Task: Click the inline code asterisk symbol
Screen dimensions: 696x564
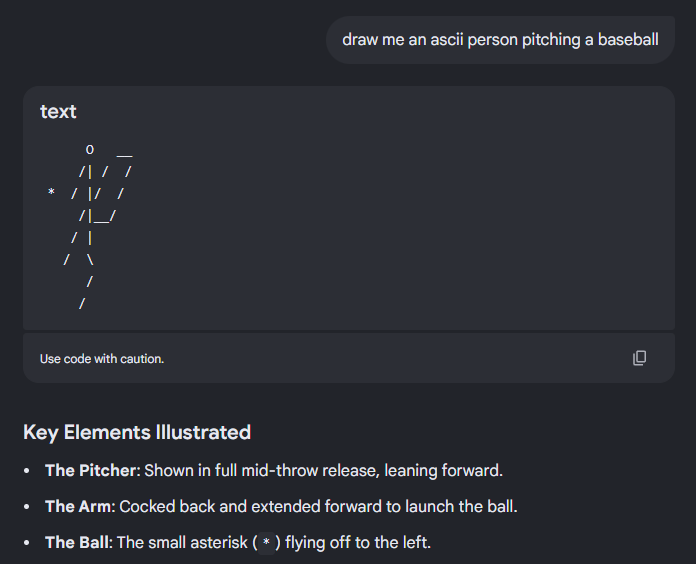Action: (266, 543)
